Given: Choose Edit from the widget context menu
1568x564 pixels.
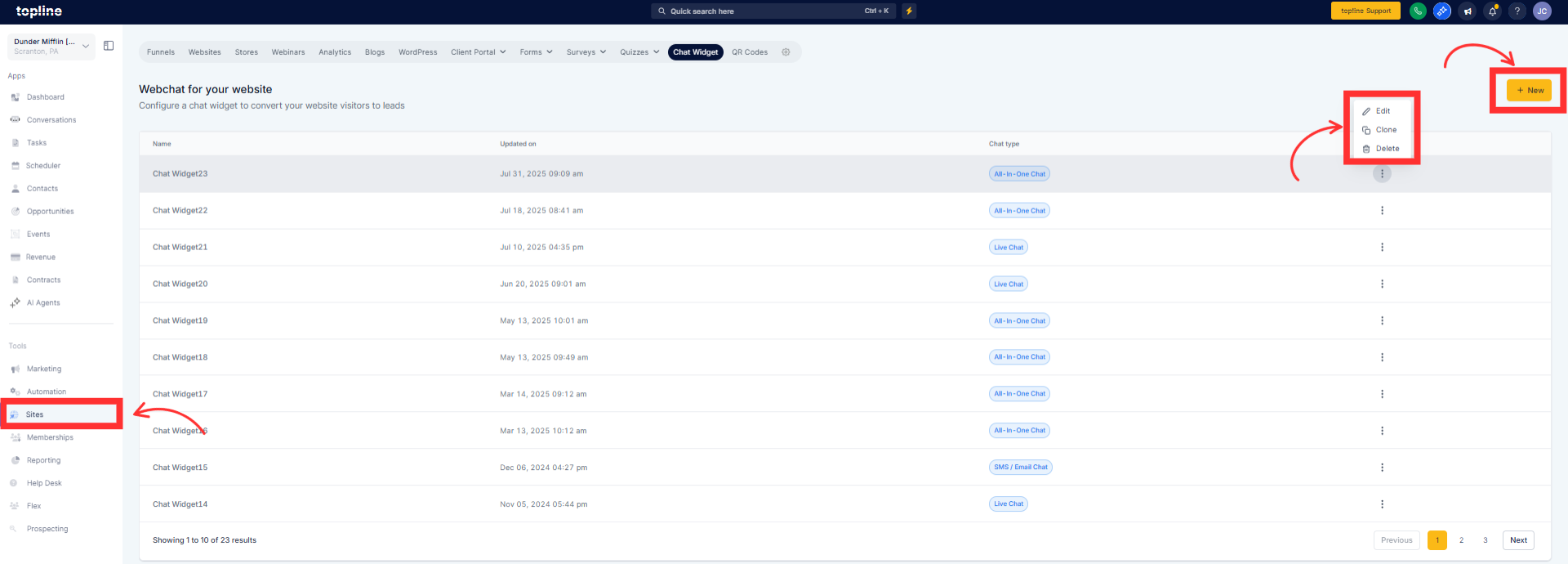Looking at the screenshot, I should tap(1383, 111).
